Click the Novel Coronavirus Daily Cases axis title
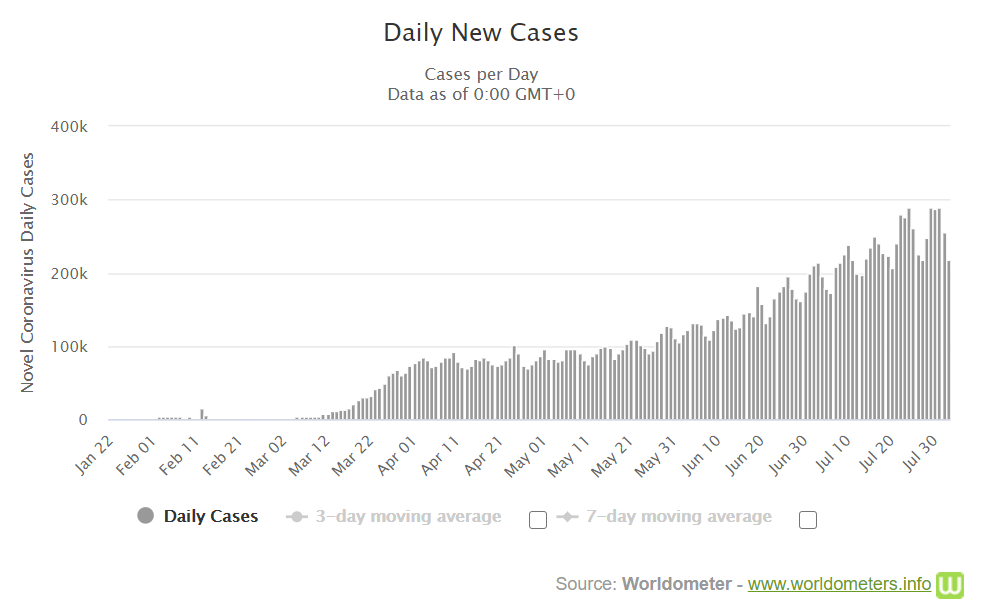The width and height of the screenshot is (989, 610). (x=28, y=272)
